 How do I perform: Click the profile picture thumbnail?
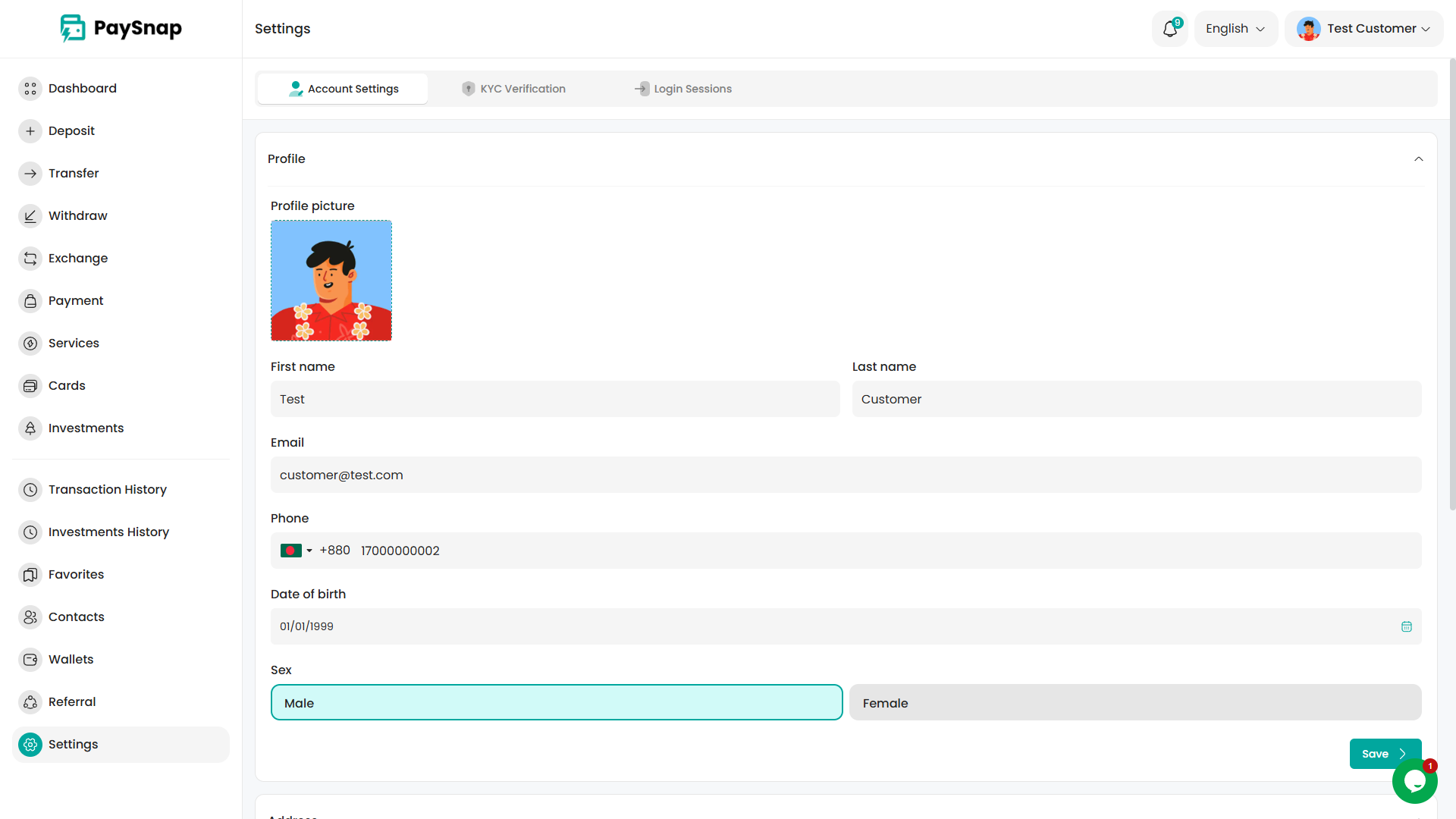click(x=331, y=281)
